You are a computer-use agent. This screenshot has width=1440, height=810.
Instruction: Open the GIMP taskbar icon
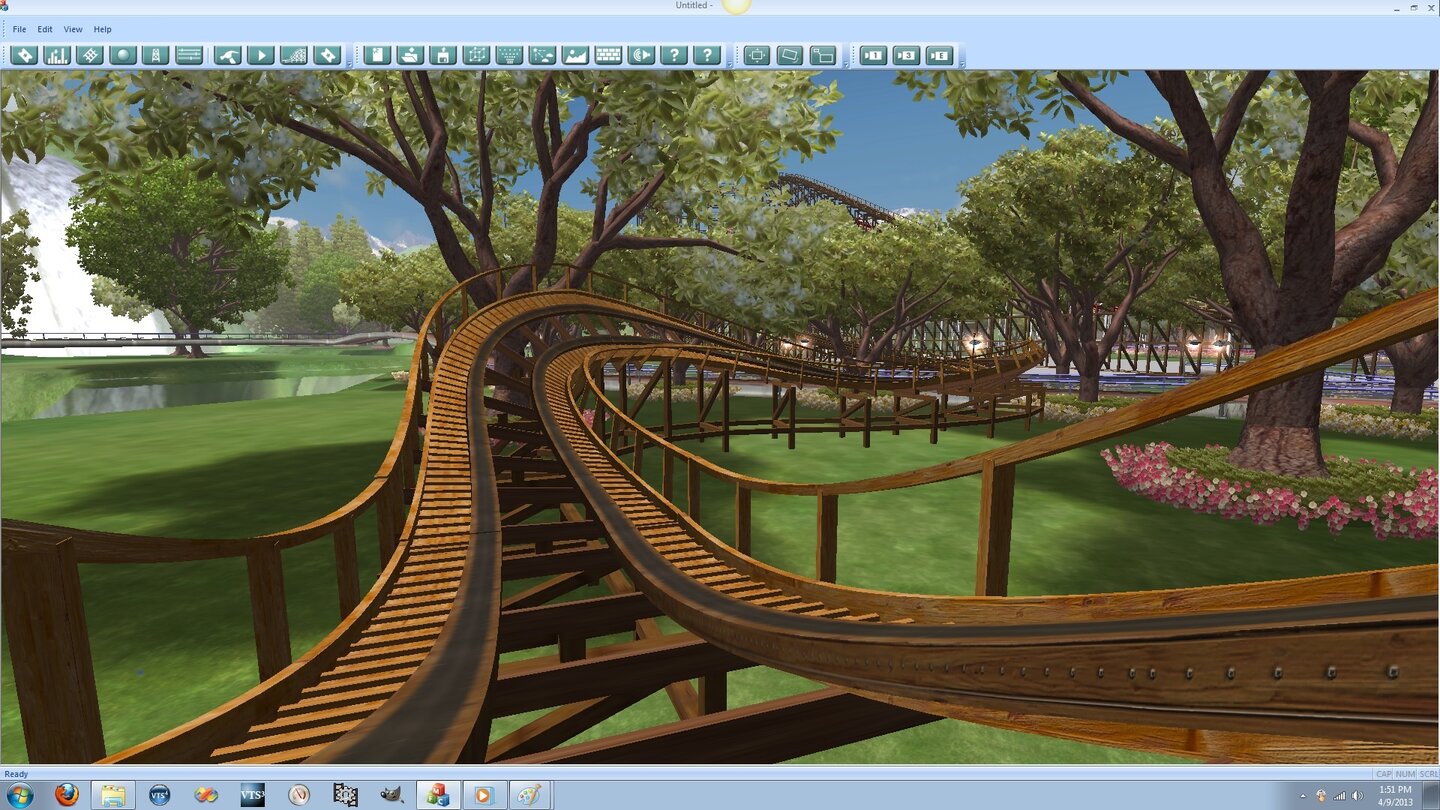coord(391,795)
